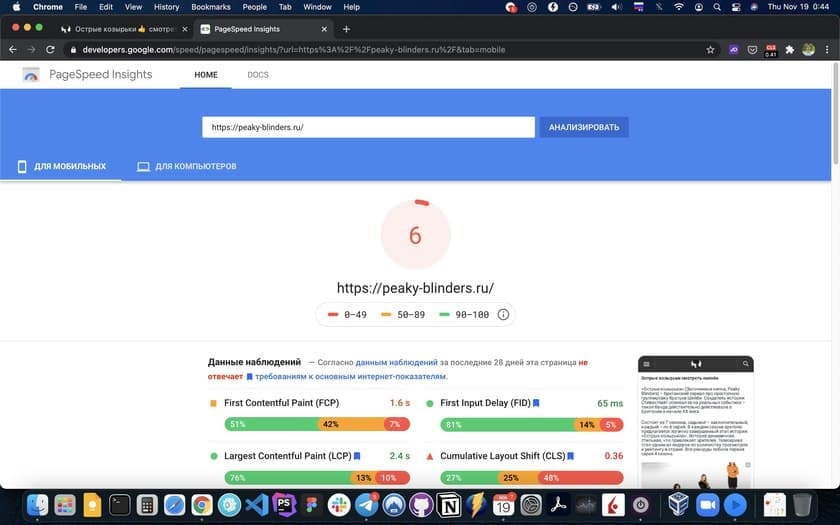The width and height of the screenshot is (840, 525).
Task: Click the volume icon in the menu bar
Action: [x=617, y=7]
